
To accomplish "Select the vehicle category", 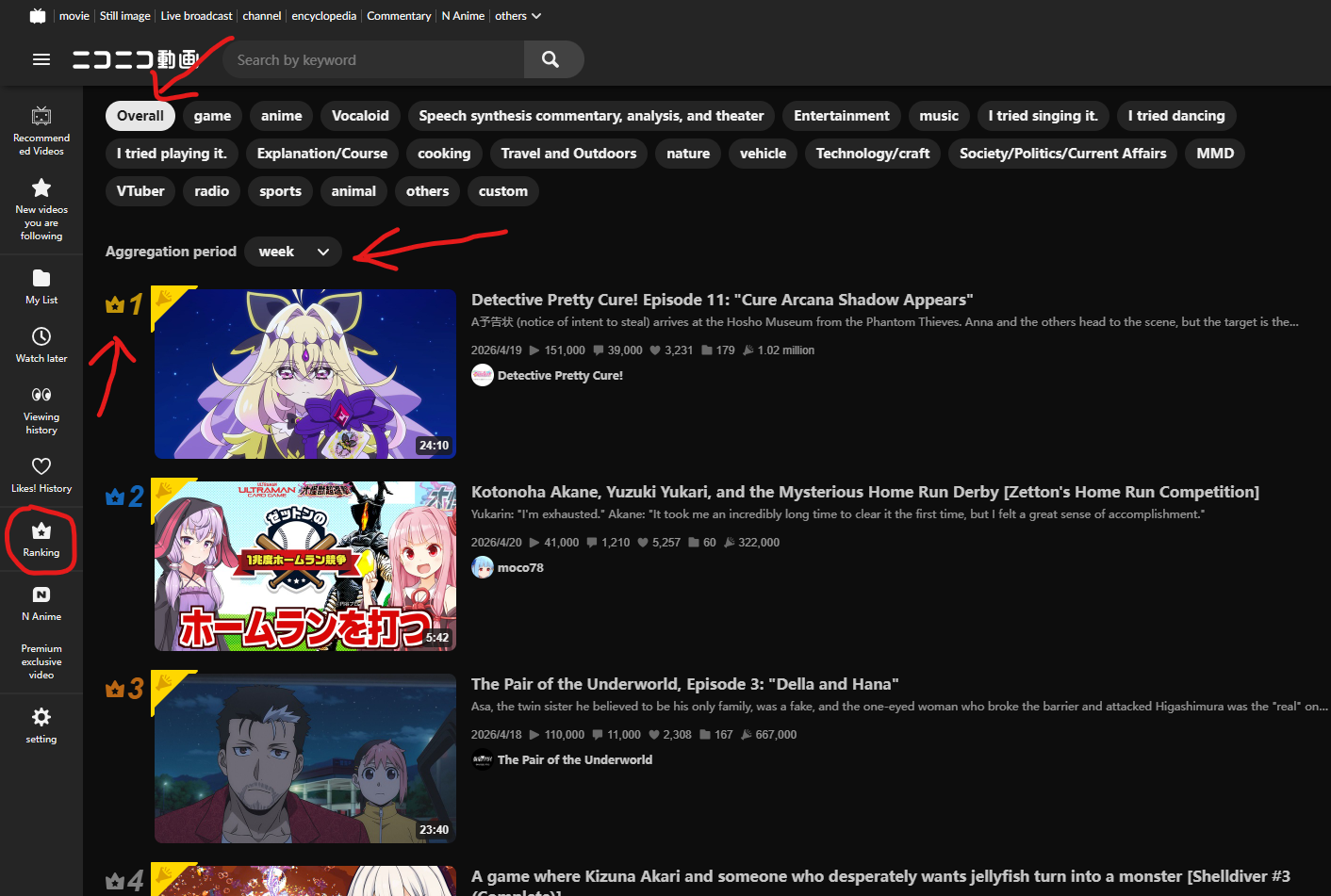I will pyautogui.click(x=764, y=154).
